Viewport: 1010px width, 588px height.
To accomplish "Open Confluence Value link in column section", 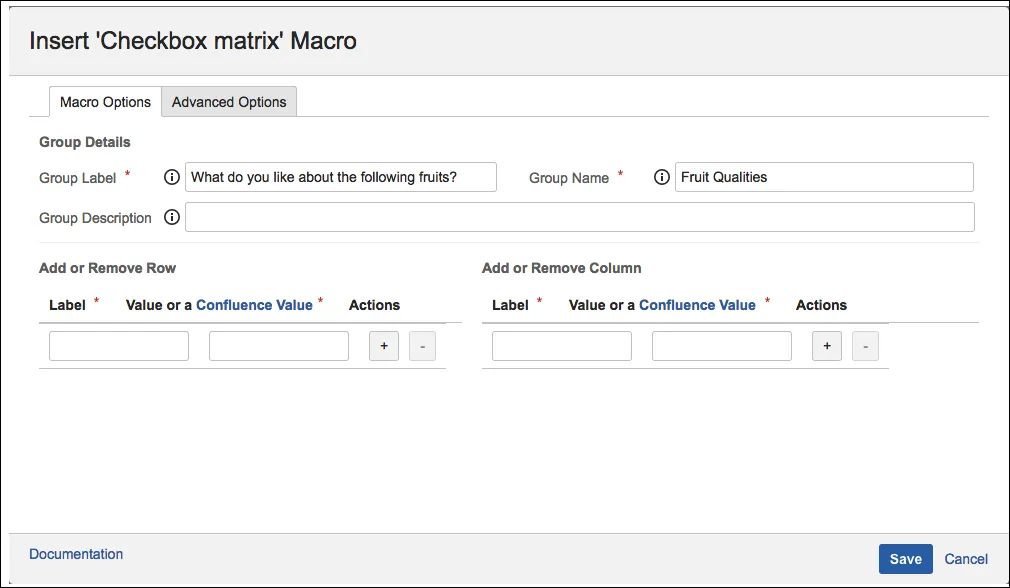I will click(697, 305).
